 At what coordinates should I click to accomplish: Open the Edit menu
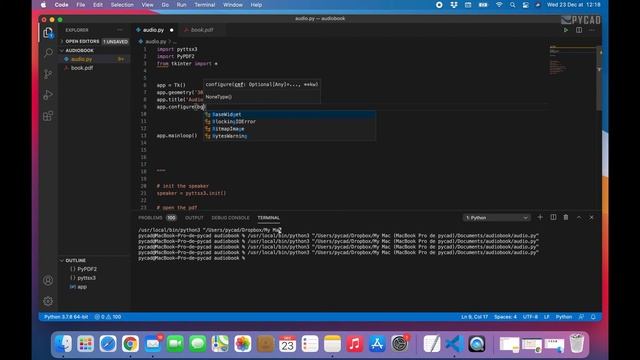click(x=98, y=5)
